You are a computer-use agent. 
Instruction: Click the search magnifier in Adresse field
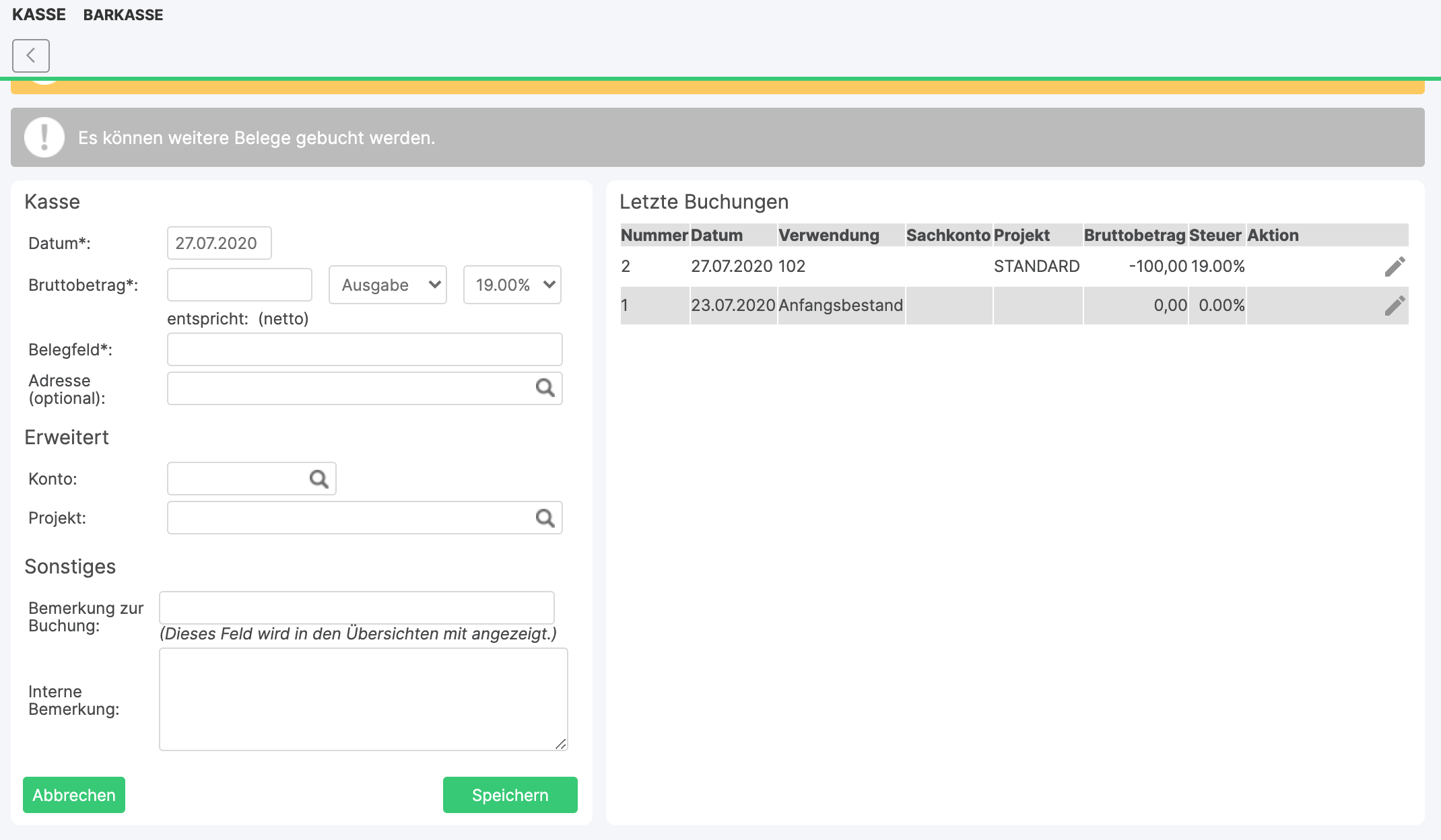545,388
